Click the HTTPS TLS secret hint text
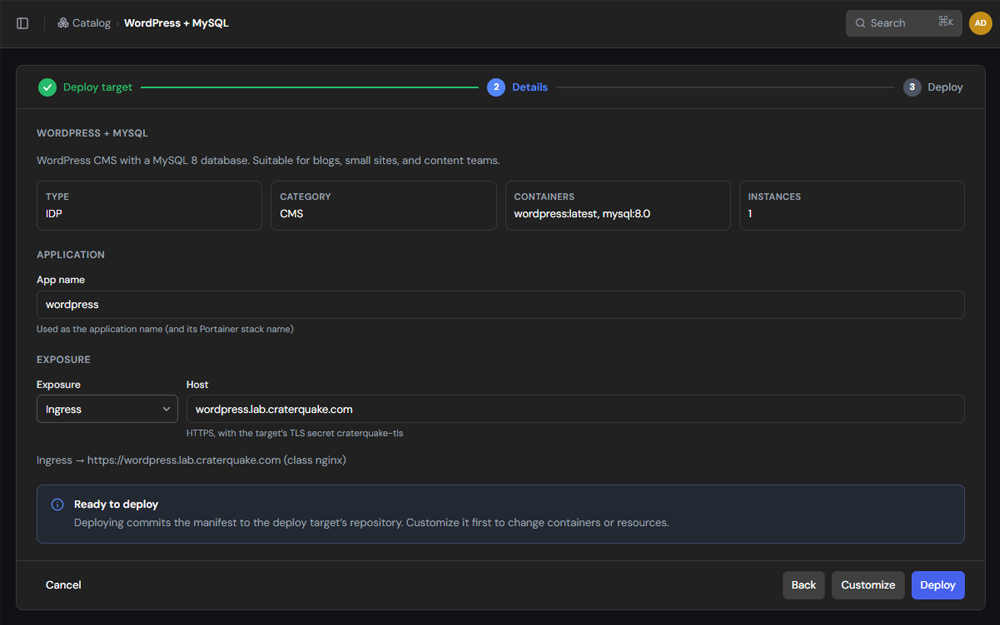 coord(295,433)
